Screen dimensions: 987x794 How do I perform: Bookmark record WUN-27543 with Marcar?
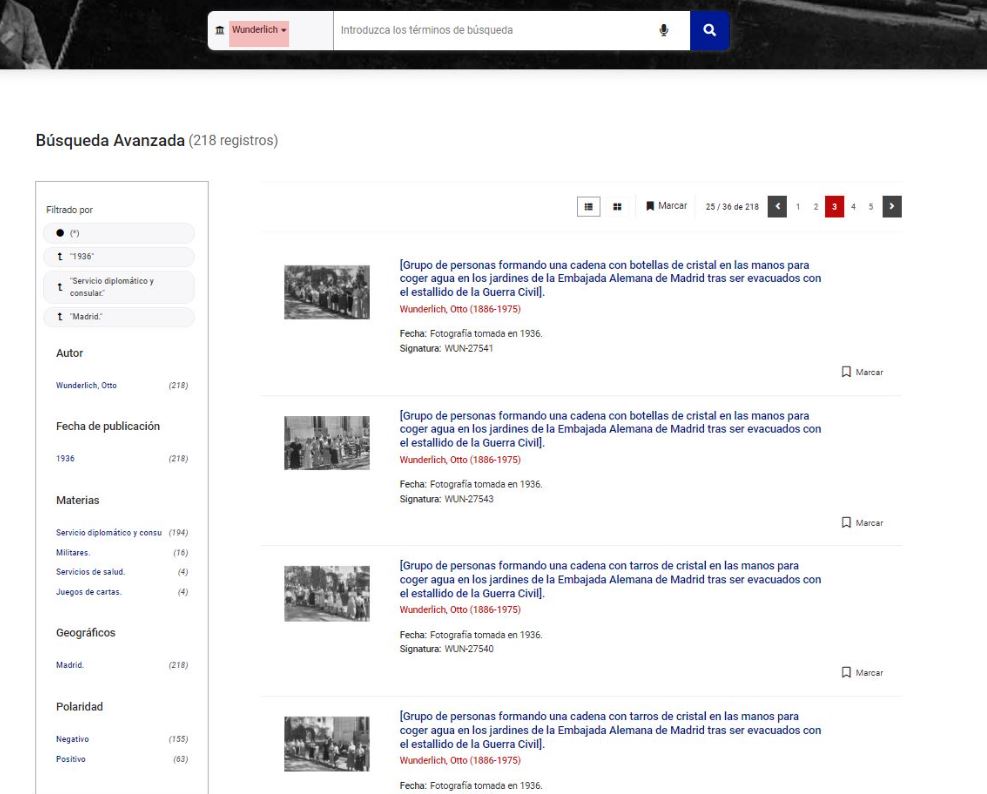tap(862, 523)
